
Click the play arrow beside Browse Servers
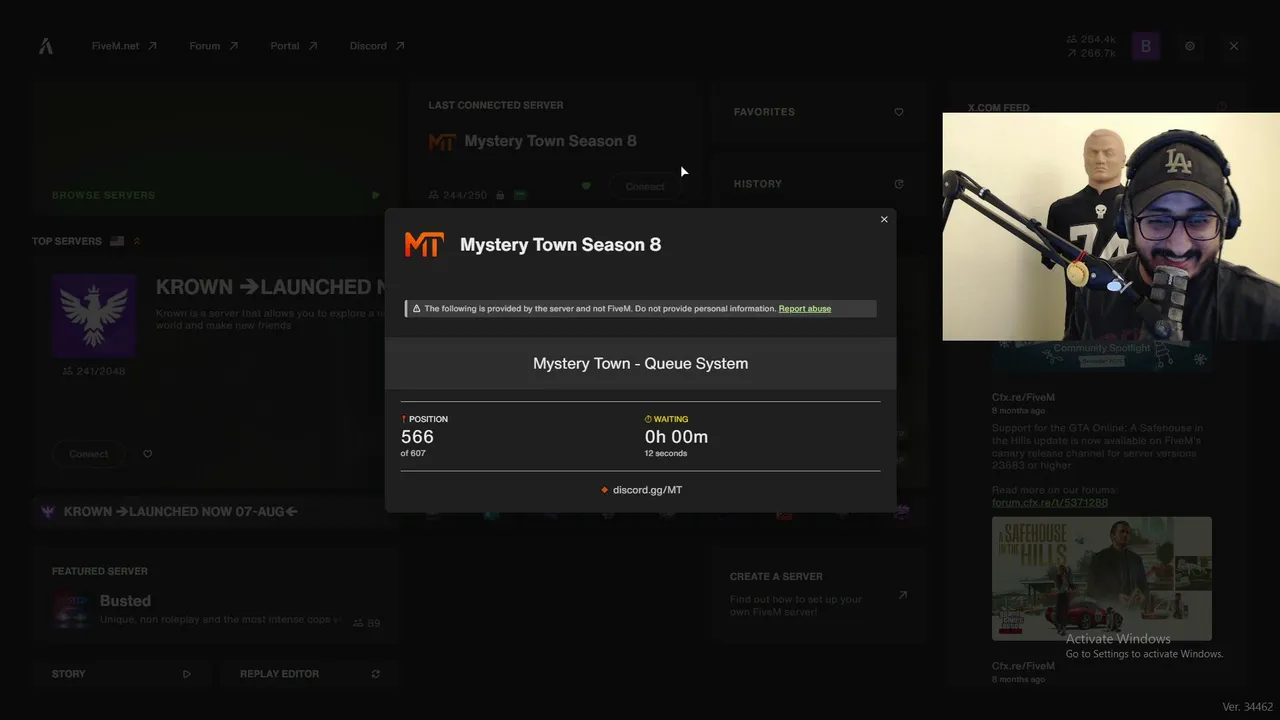376,195
